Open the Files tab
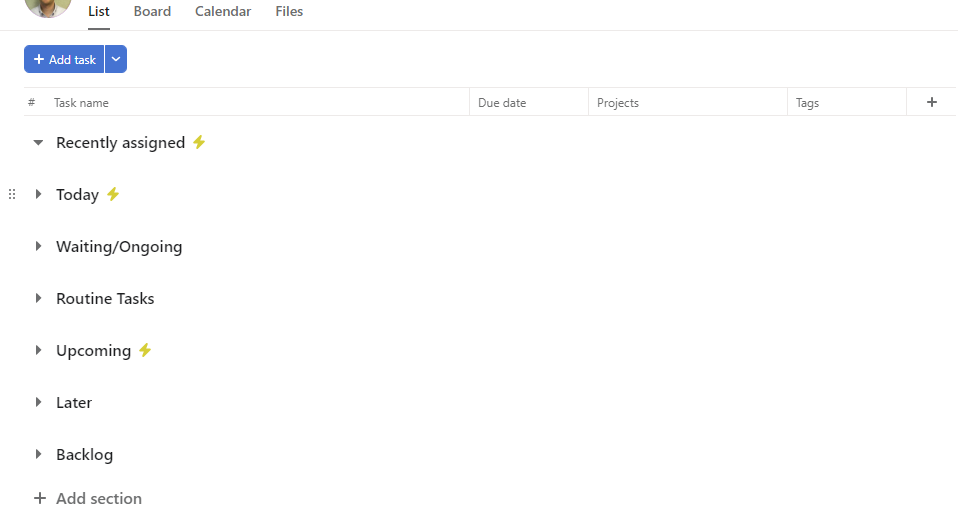Screen dimensions: 958x523 [289, 12]
